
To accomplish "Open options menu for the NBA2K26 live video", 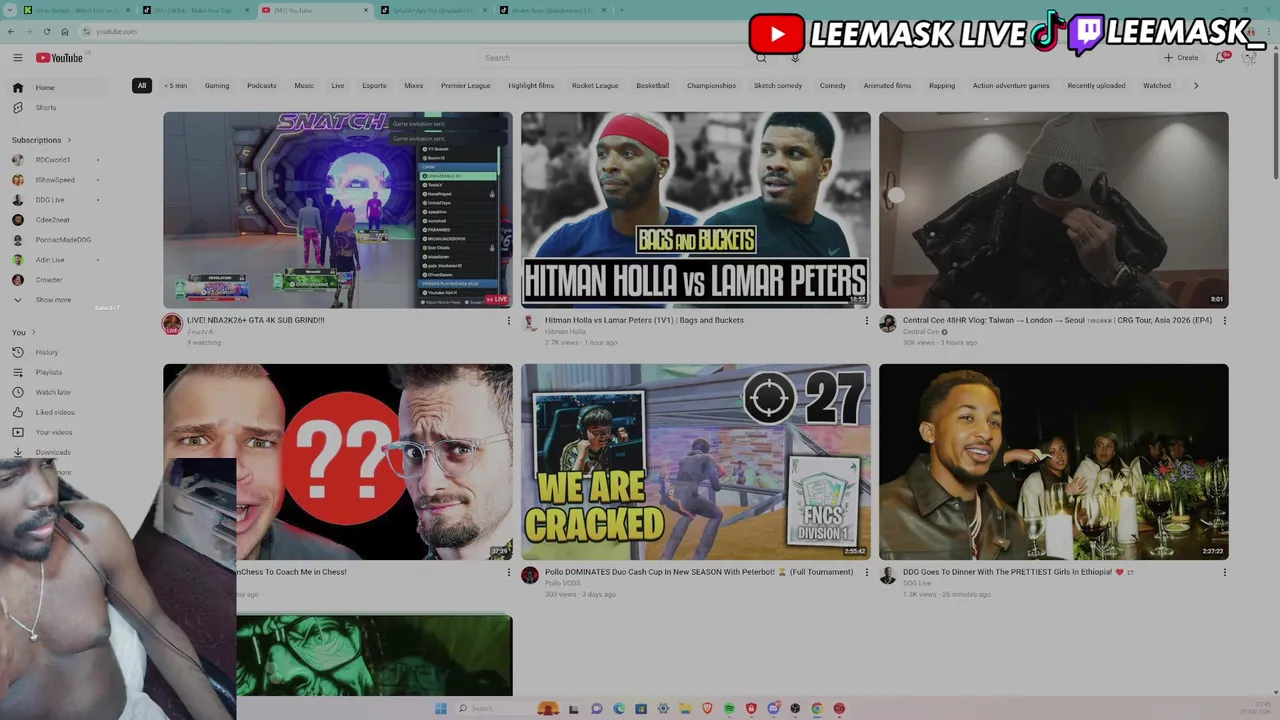I will pyautogui.click(x=508, y=321).
